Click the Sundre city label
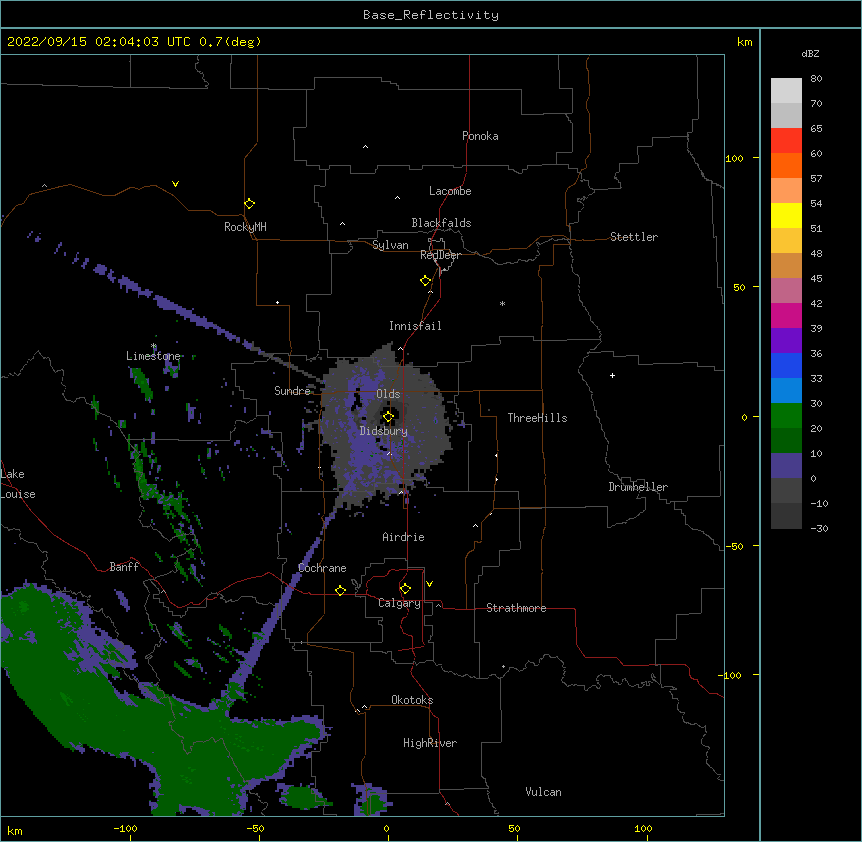Screen dimensions: 862x842 (292, 391)
